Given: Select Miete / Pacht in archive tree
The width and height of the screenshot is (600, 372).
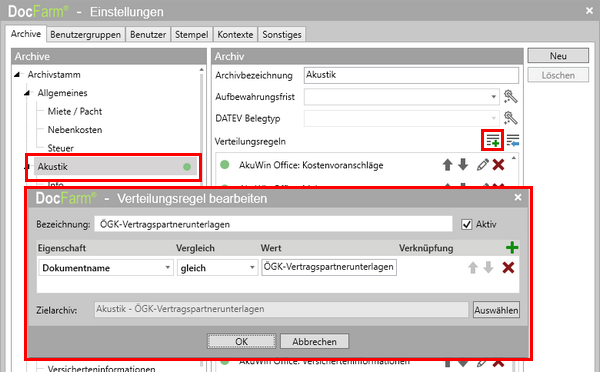Looking at the screenshot, I should (x=75, y=111).
